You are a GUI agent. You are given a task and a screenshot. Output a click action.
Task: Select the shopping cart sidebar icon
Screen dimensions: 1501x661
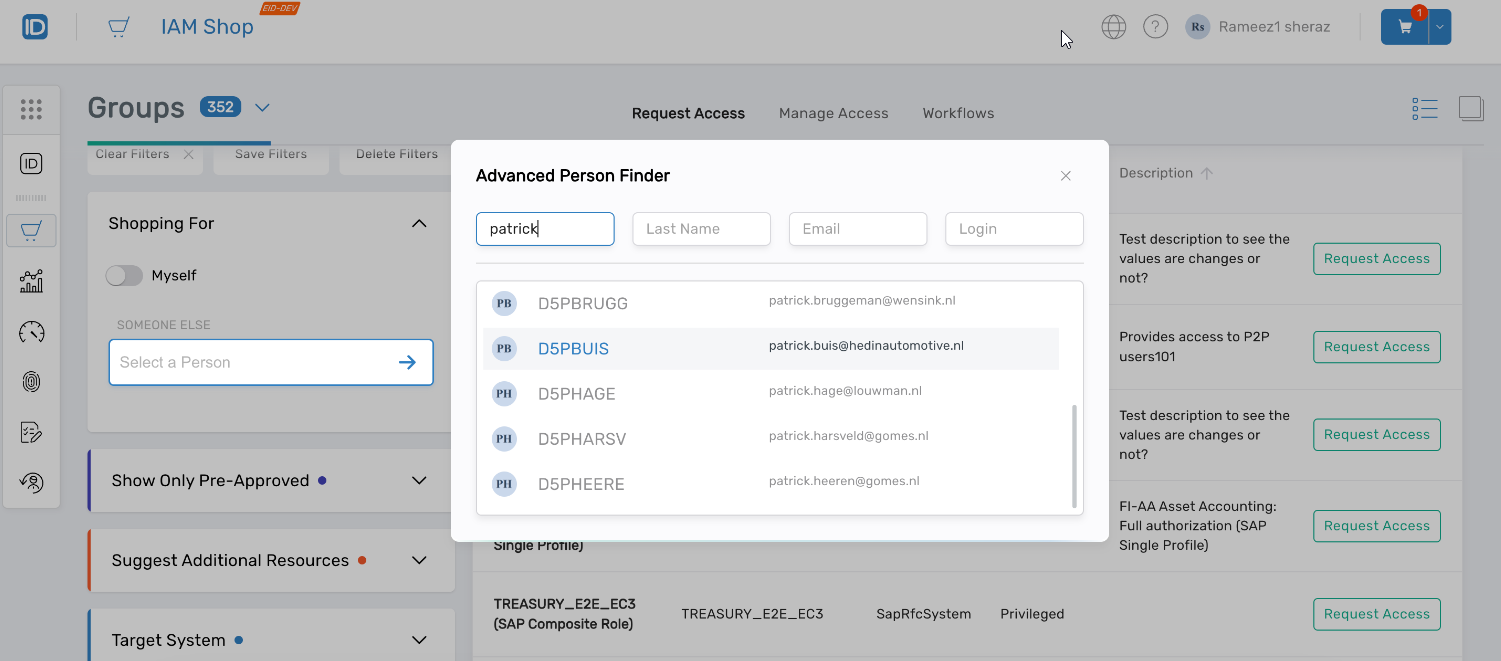(x=31, y=230)
